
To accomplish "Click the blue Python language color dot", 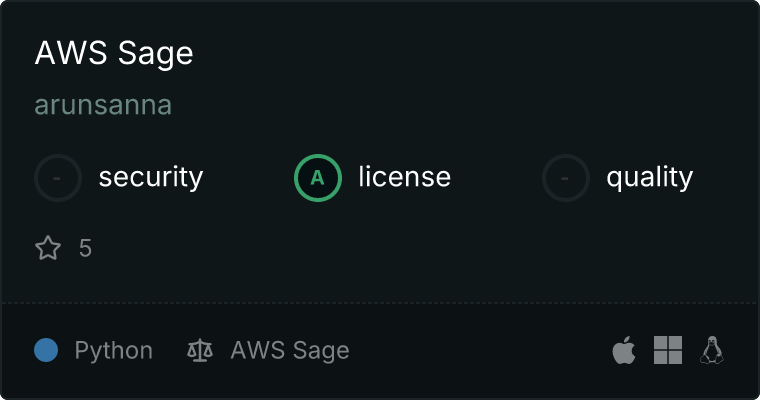I will (x=46, y=350).
